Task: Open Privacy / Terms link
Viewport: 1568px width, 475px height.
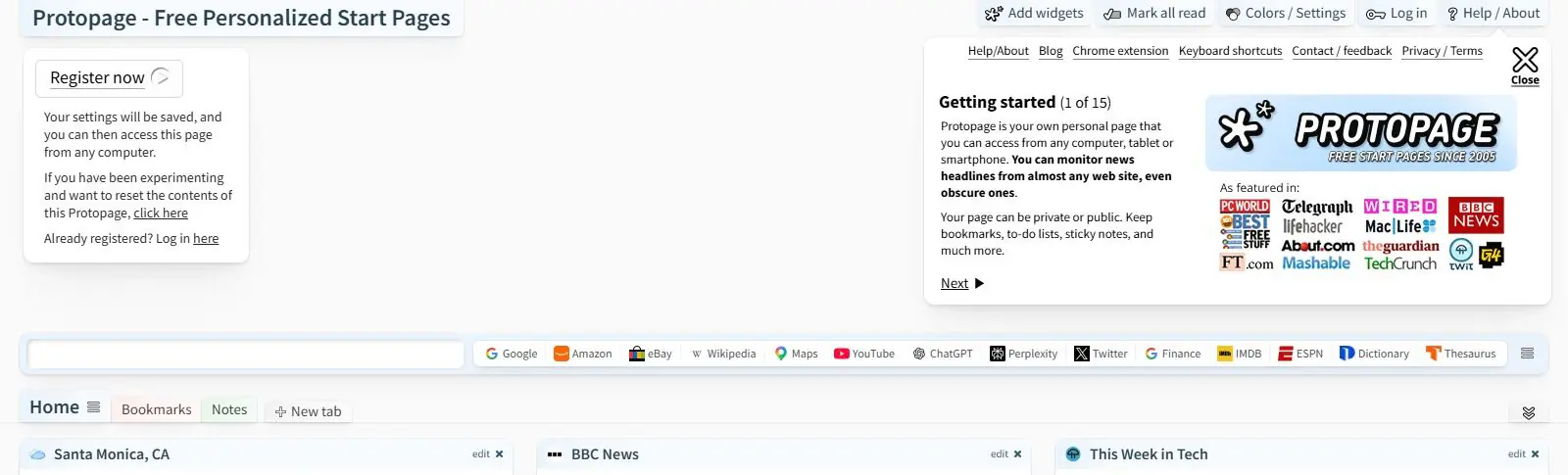Action: click(x=1442, y=51)
